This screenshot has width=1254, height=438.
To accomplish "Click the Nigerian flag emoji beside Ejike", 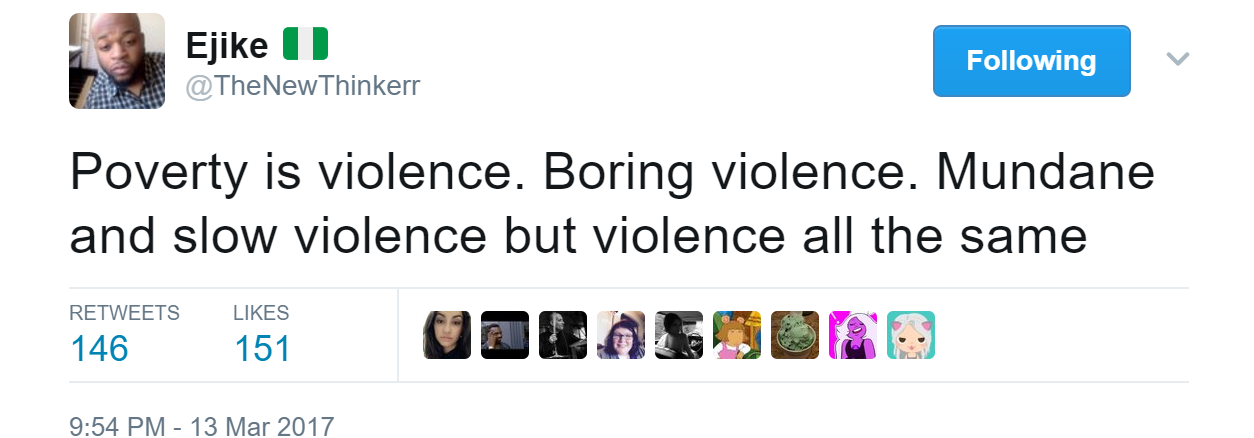I will 306,45.
